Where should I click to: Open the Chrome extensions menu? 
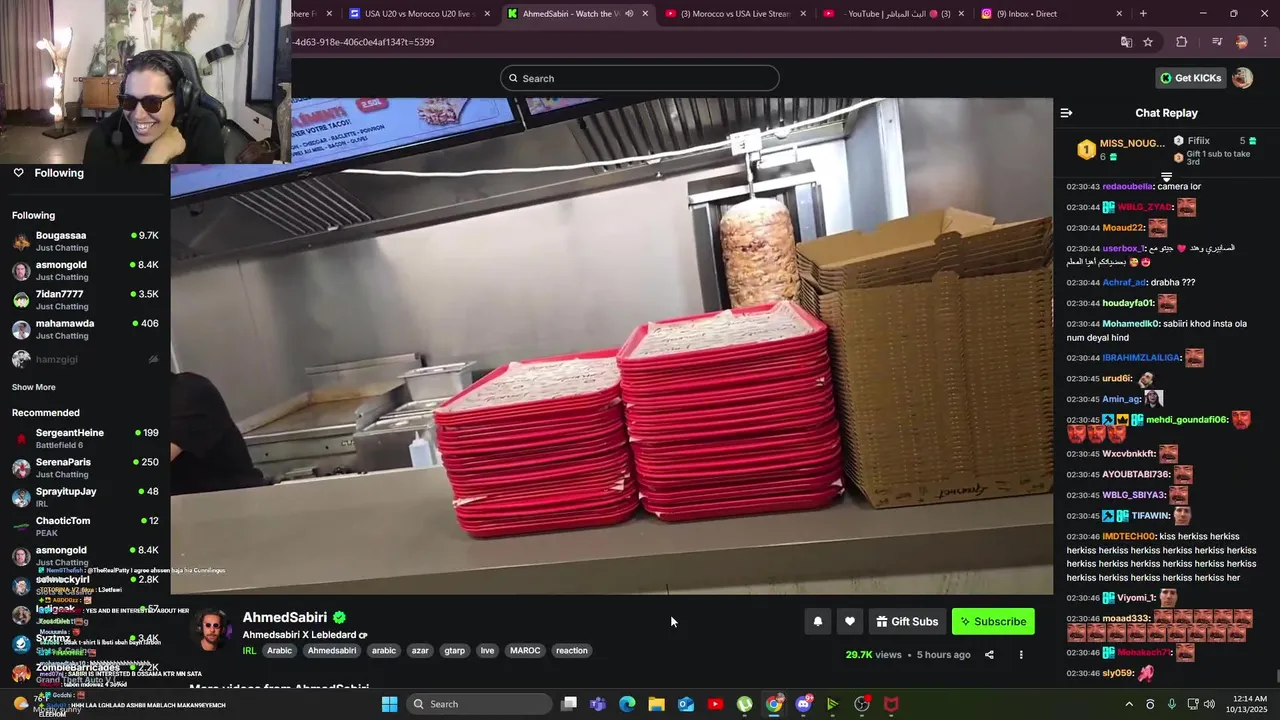pos(1182,42)
